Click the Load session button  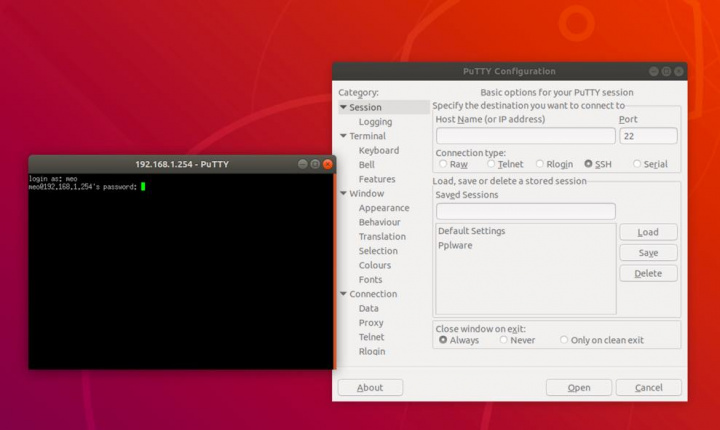pos(647,232)
